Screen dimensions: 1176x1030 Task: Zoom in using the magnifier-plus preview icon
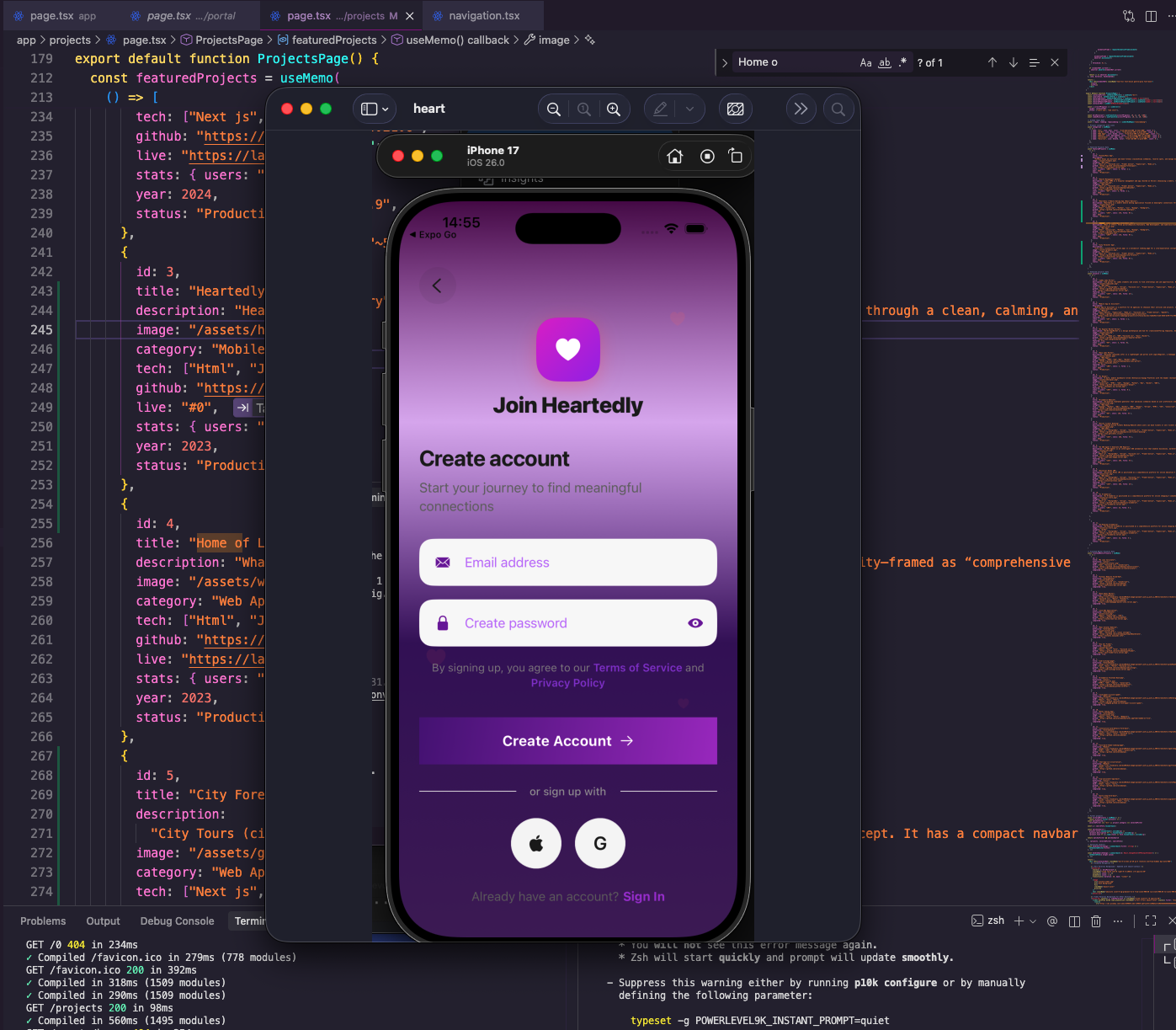(614, 109)
